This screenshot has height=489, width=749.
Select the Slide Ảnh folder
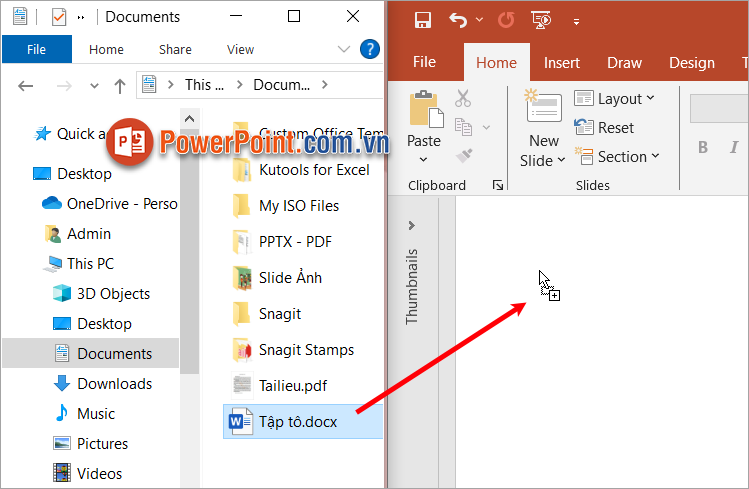click(x=277, y=278)
